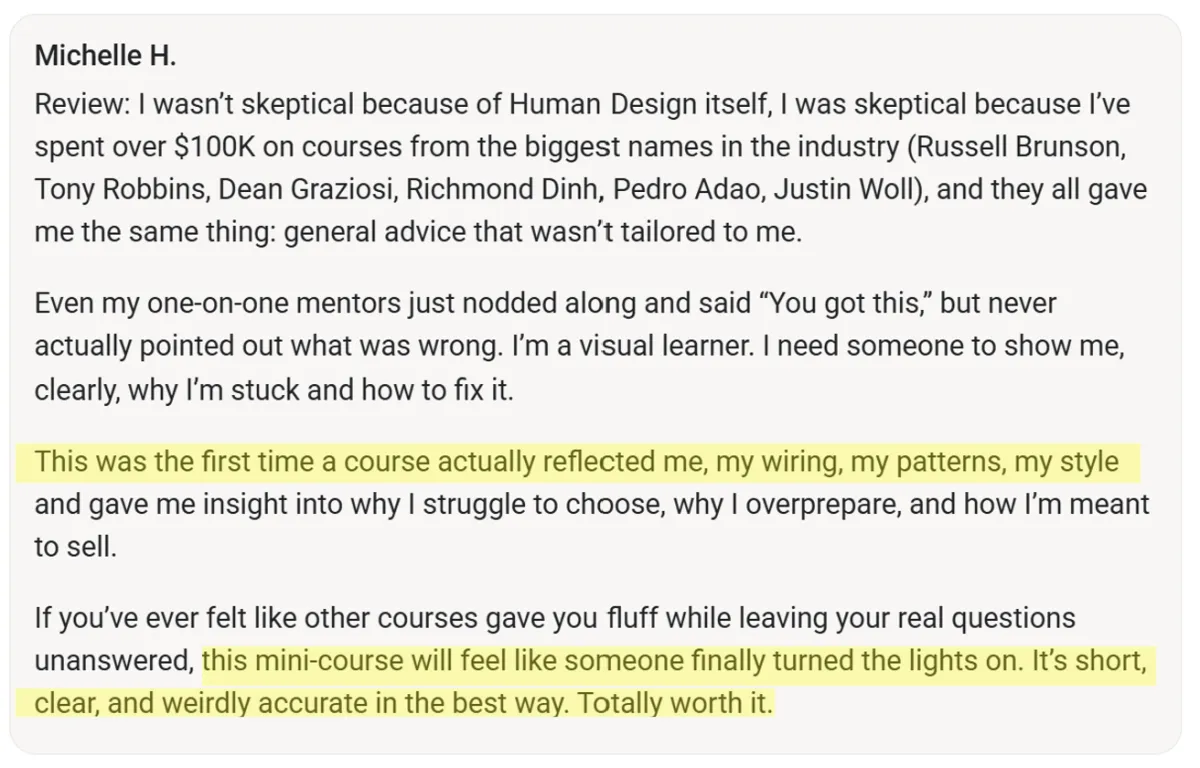Select the word "Review:" at paragraph start
This screenshot has height=768, width=1200.
click(x=82, y=104)
